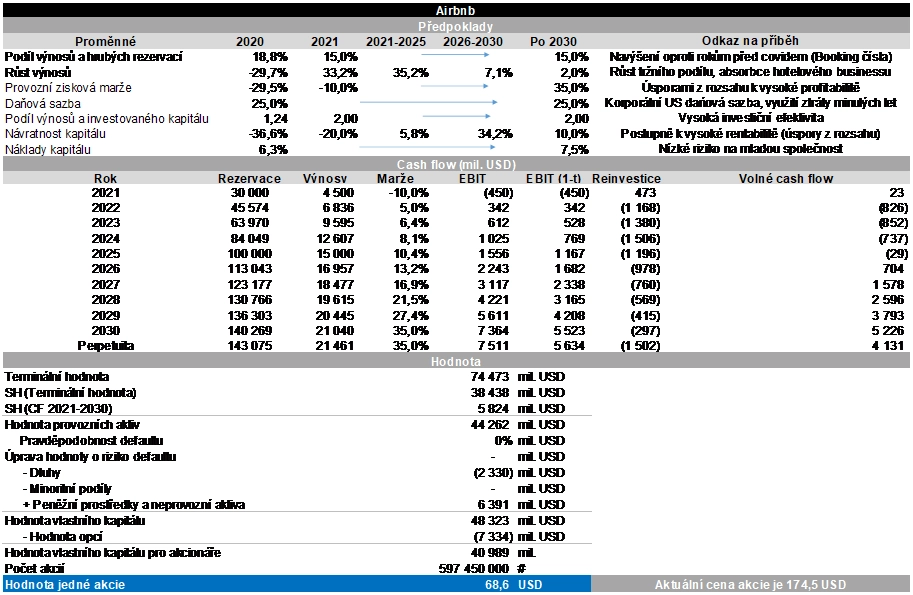
Task: Click the 44 262 operating assets value
Action: [490, 425]
